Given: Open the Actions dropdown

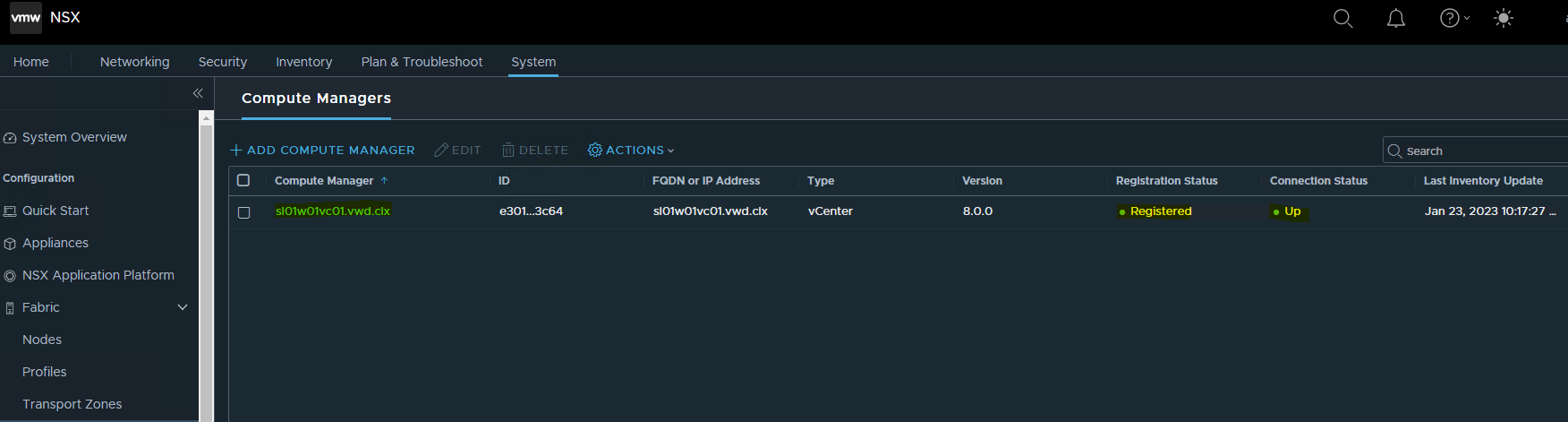Looking at the screenshot, I should coord(631,151).
